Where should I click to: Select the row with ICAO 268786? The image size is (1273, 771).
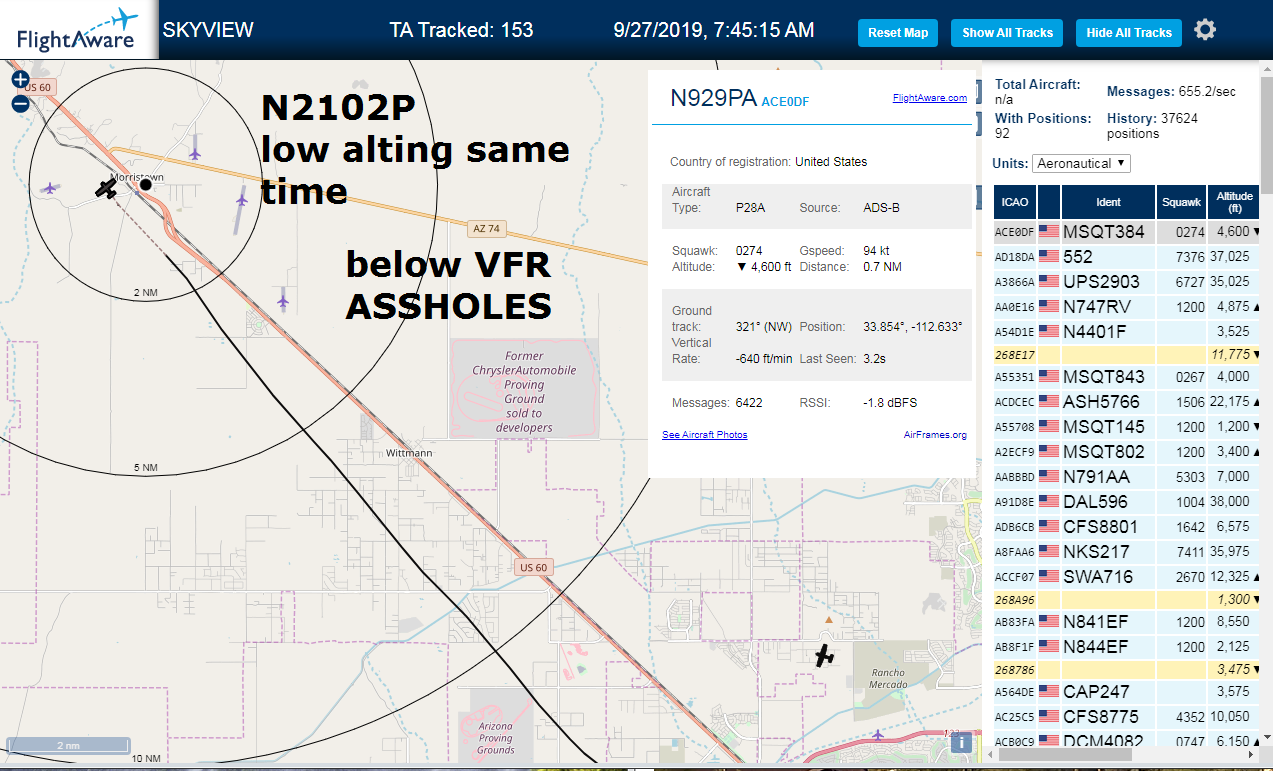click(x=1128, y=669)
